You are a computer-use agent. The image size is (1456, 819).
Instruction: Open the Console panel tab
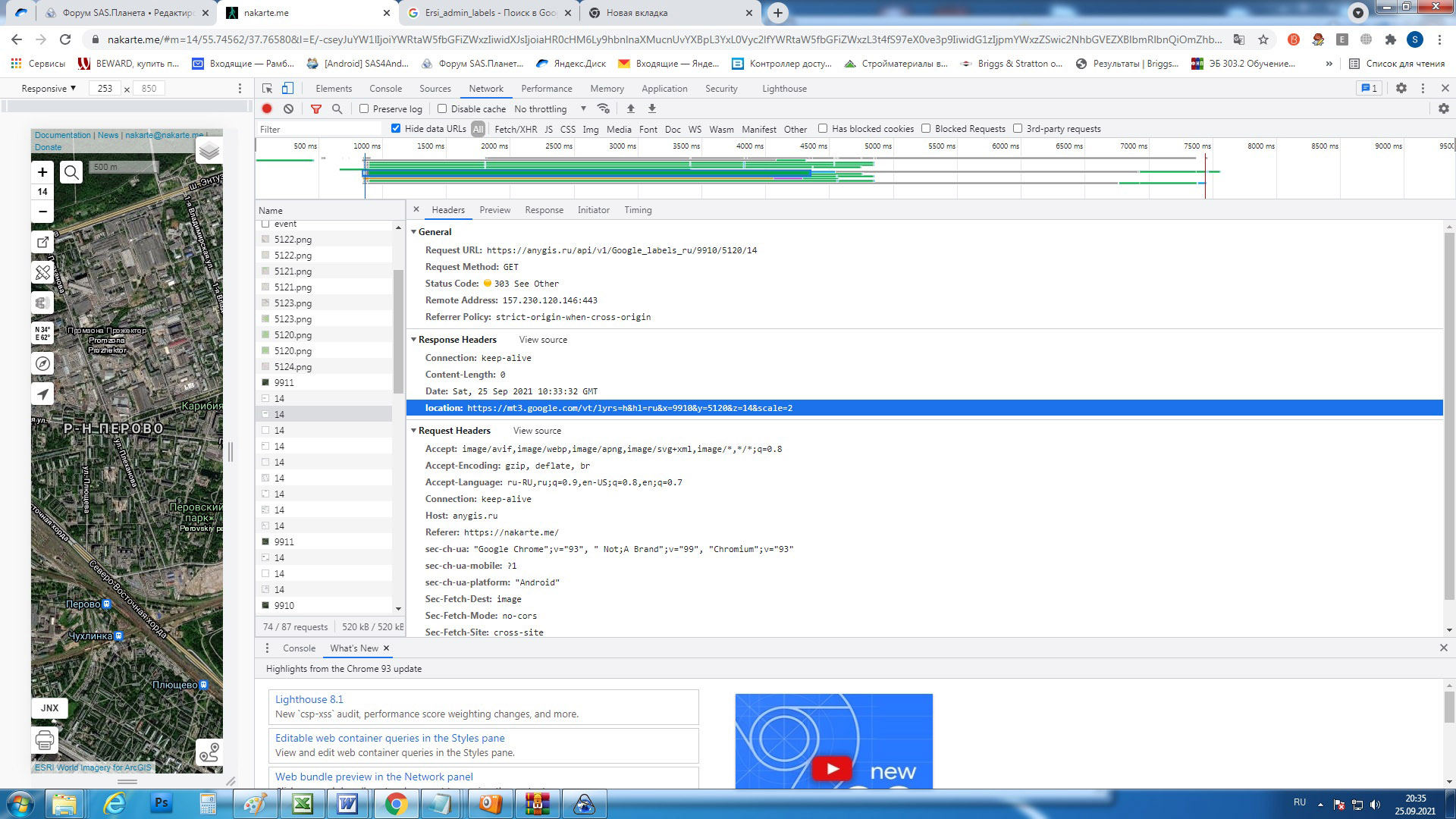(385, 89)
